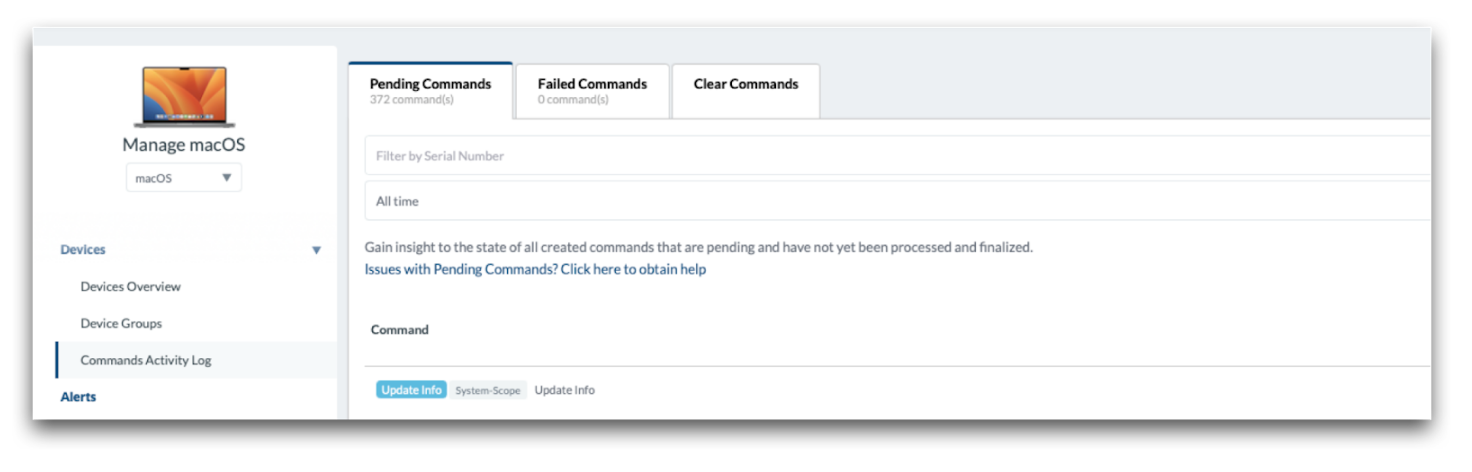The height and width of the screenshot is (472, 1472).
Task: Click the Pending Commands help link
Action: pos(535,269)
